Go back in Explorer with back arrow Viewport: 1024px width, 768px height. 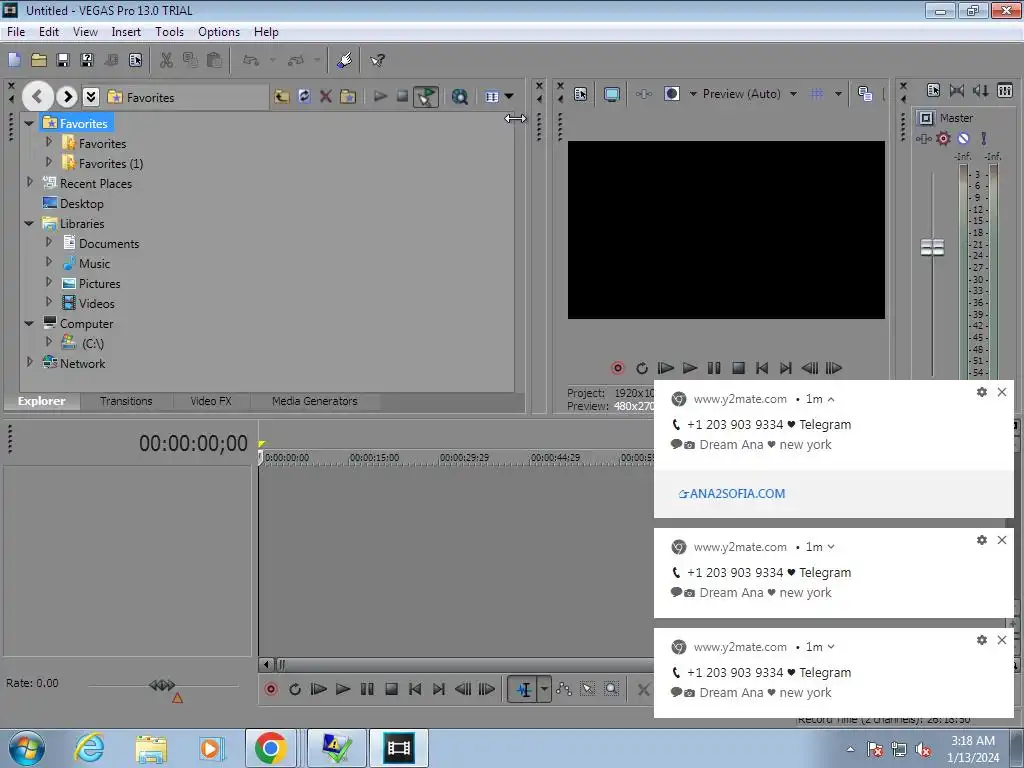tap(38, 97)
